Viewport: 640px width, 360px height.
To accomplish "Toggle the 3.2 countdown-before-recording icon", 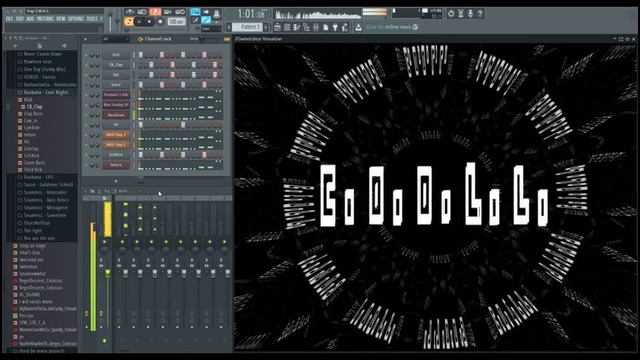I will coord(155,12).
